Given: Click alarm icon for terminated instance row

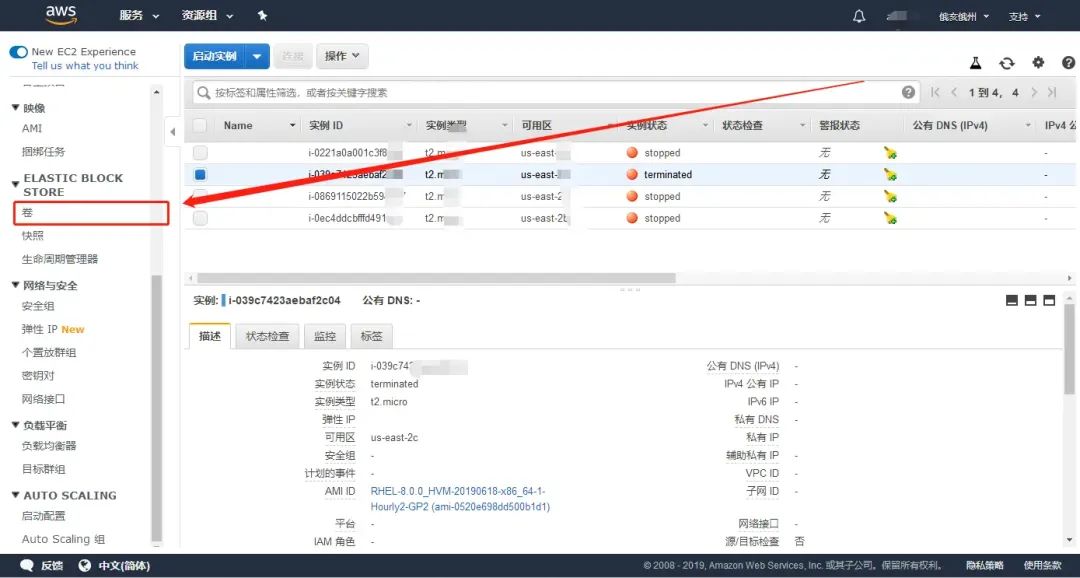Looking at the screenshot, I should [x=891, y=175].
